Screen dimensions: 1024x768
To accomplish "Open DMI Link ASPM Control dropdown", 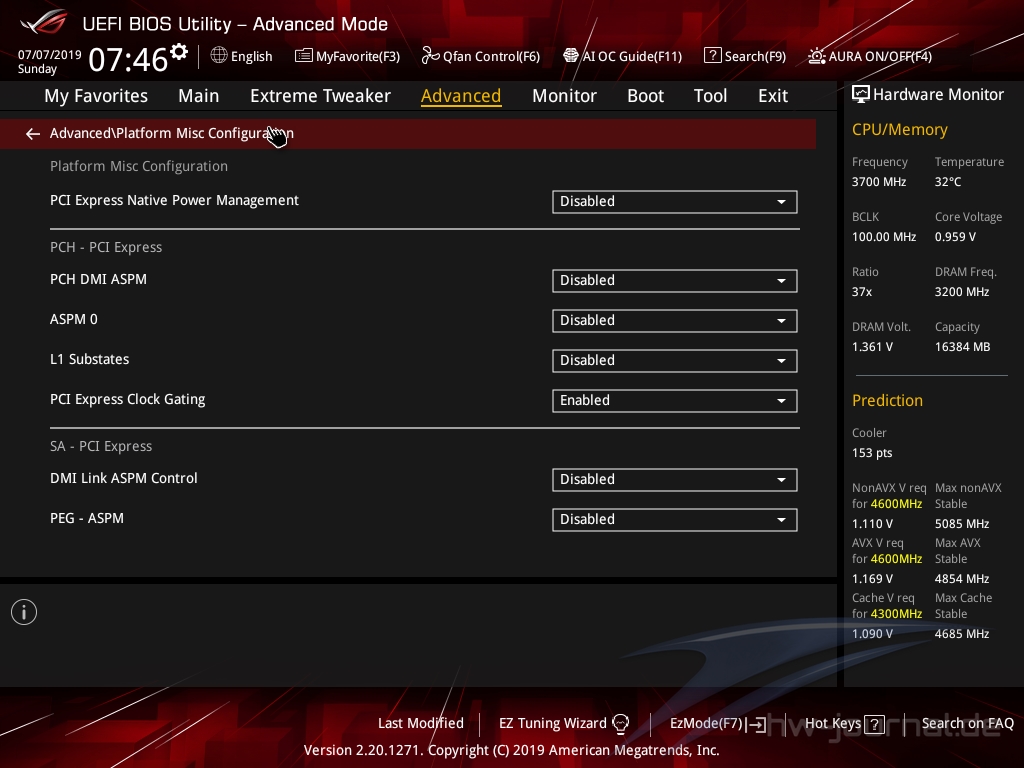I will [675, 480].
